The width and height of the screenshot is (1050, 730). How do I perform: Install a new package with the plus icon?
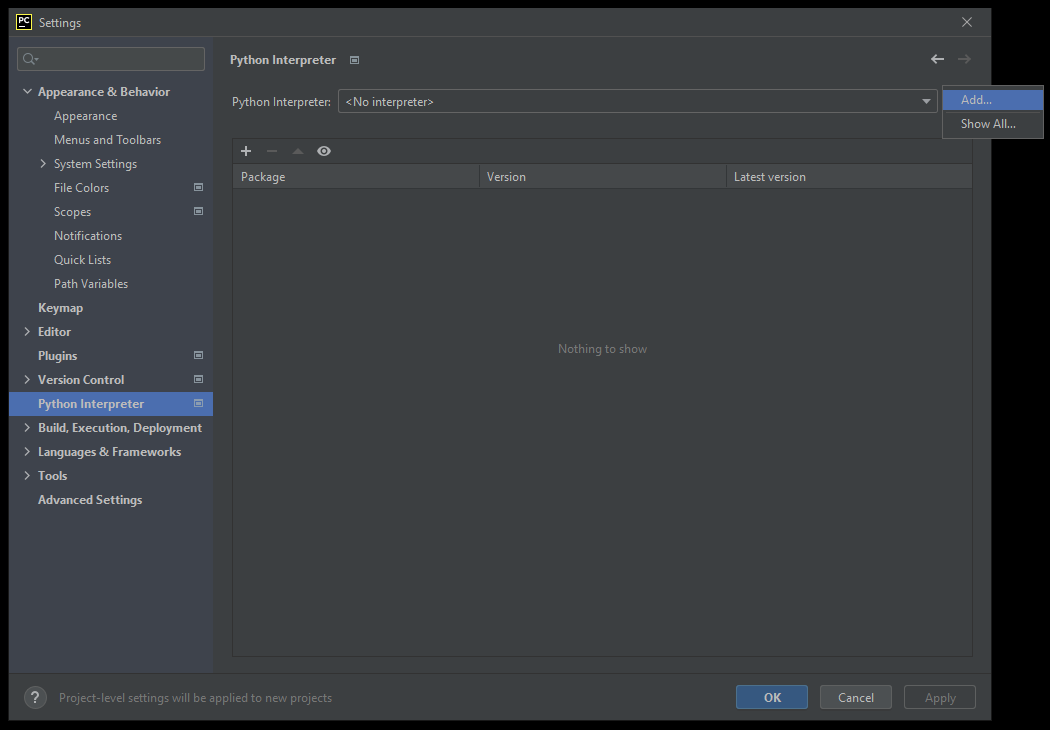(x=246, y=151)
